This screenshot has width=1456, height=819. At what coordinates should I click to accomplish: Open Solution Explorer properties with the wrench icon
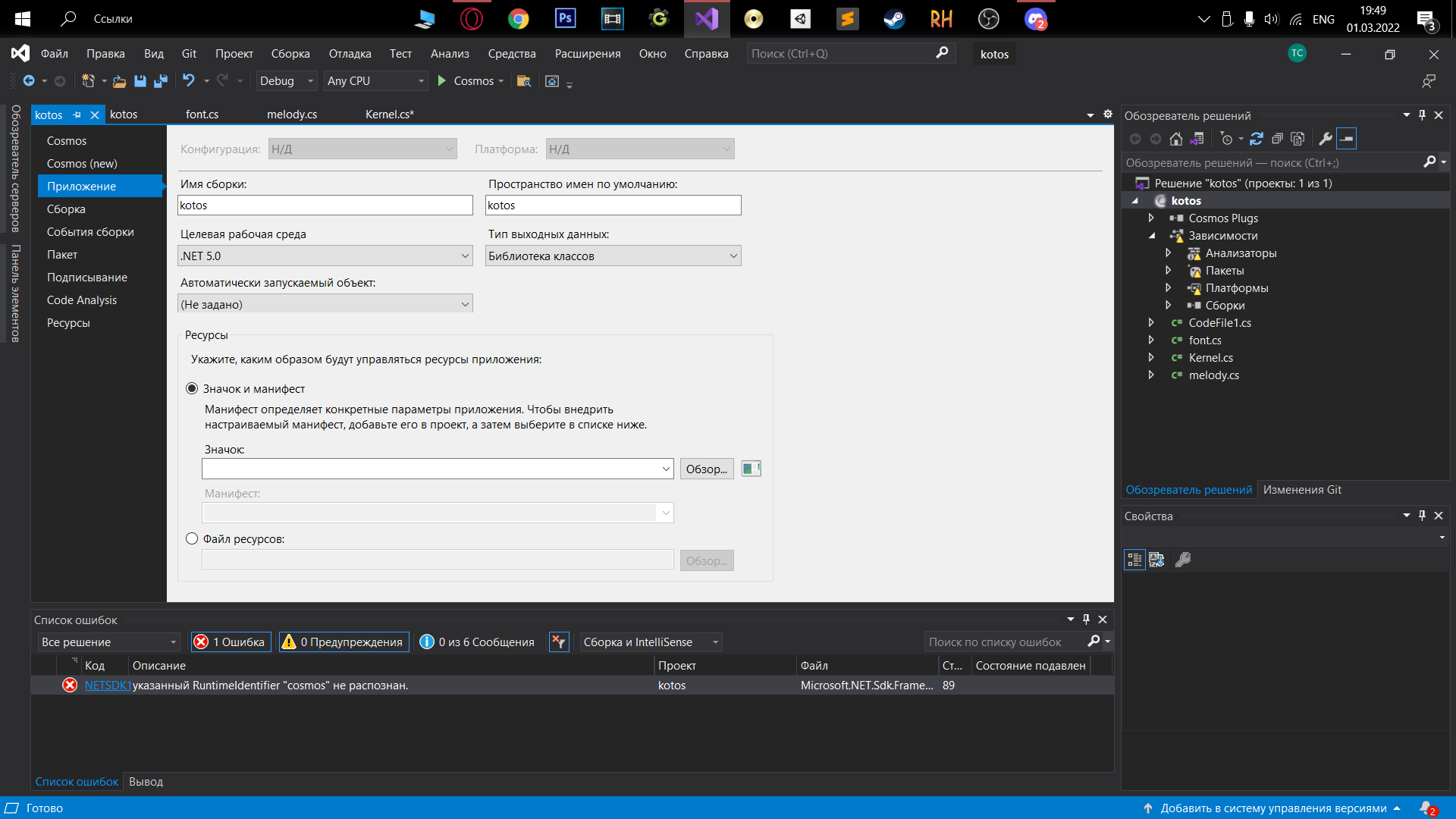pyautogui.click(x=1324, y=139)
